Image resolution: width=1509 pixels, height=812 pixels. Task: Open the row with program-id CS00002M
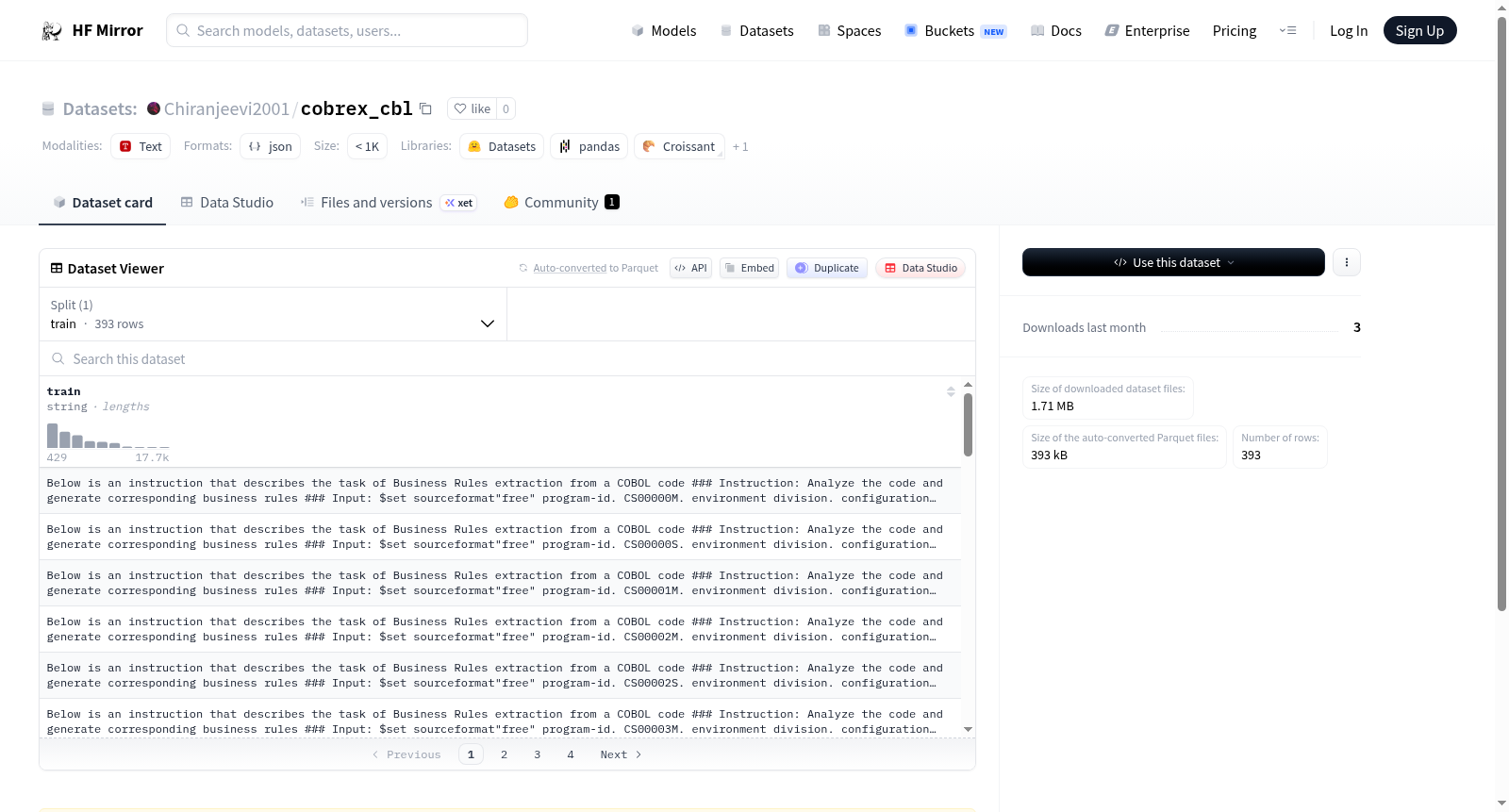click(x=500, y=629)
